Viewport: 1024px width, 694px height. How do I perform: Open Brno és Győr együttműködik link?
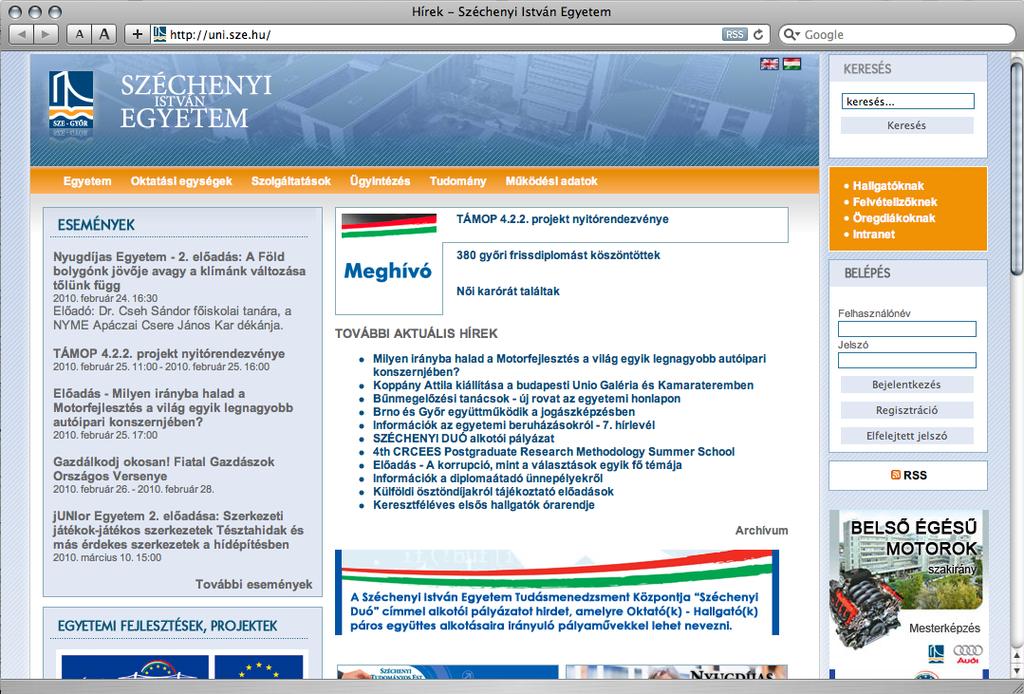coord(504,412)
